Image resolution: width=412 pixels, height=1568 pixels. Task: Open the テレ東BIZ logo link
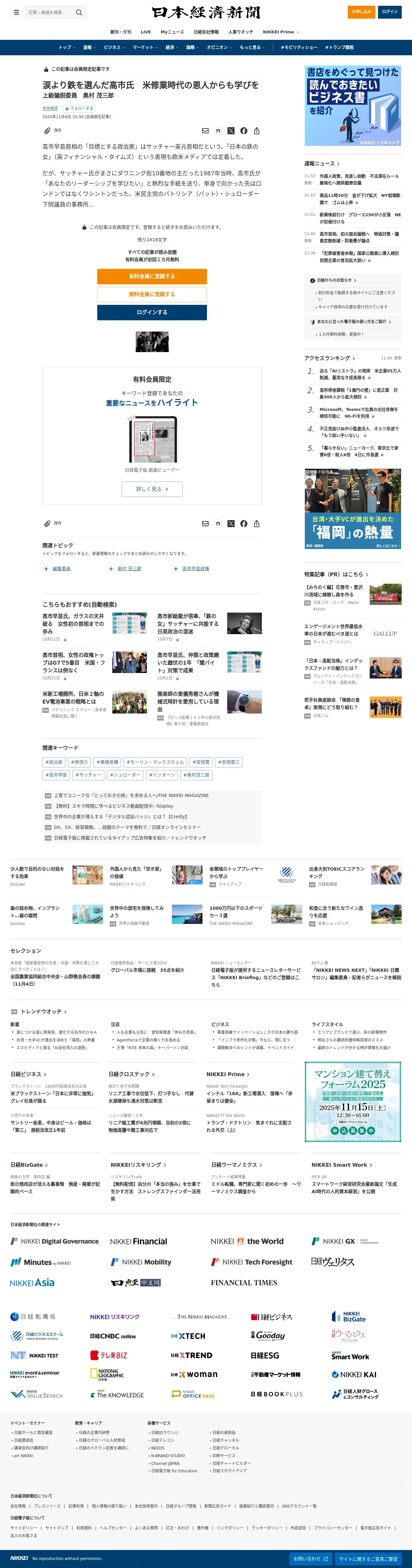coord(109,1356)
